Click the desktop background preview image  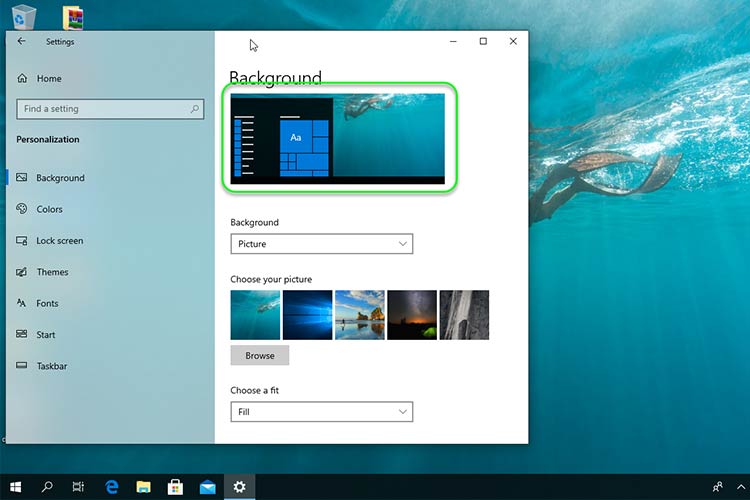[x=338, y=139]
